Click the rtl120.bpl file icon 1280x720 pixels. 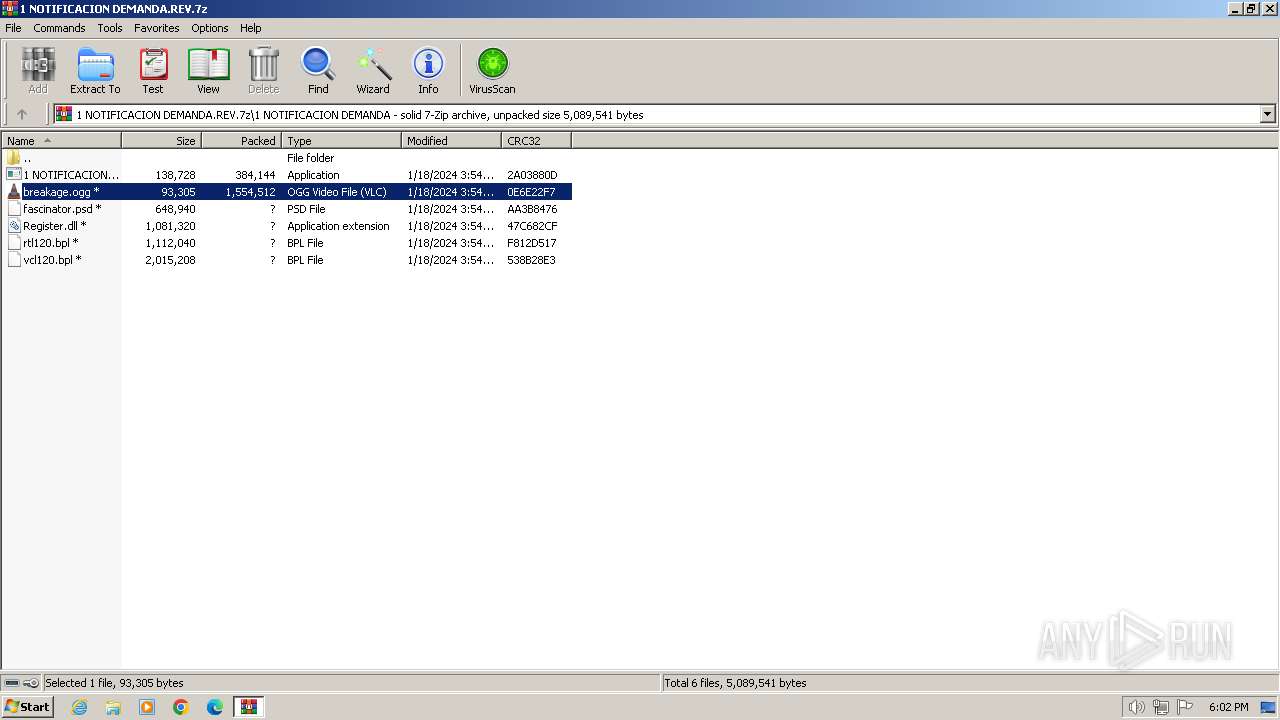14,243
